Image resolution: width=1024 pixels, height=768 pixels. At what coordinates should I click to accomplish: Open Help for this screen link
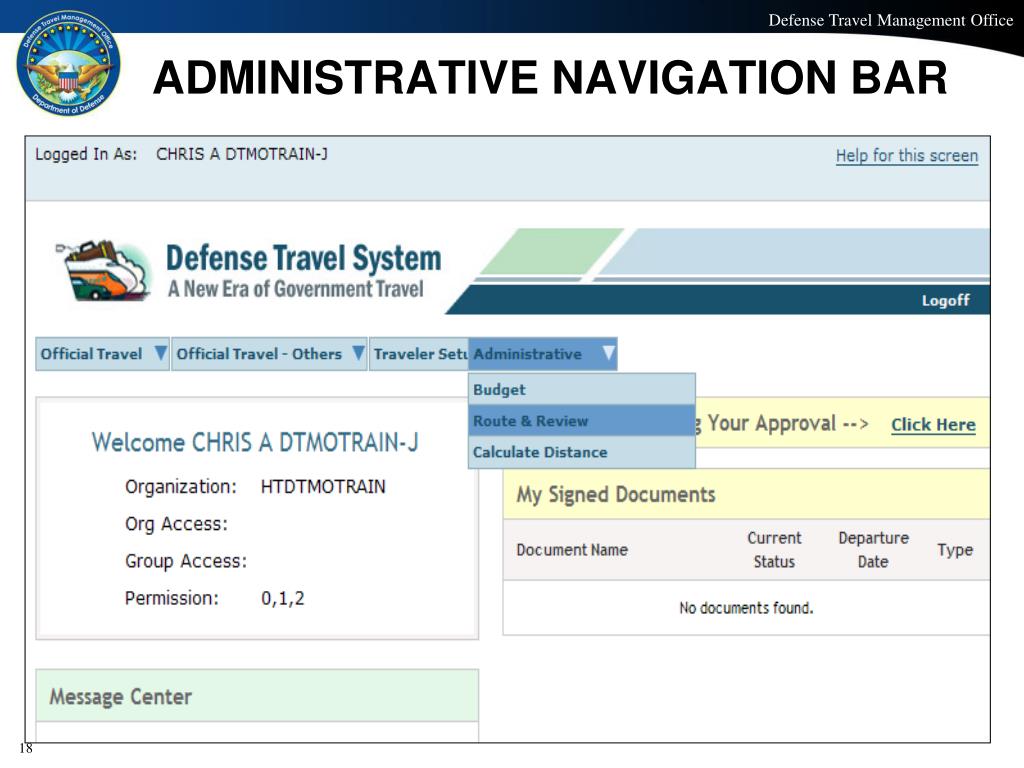(x=907, y=155)
